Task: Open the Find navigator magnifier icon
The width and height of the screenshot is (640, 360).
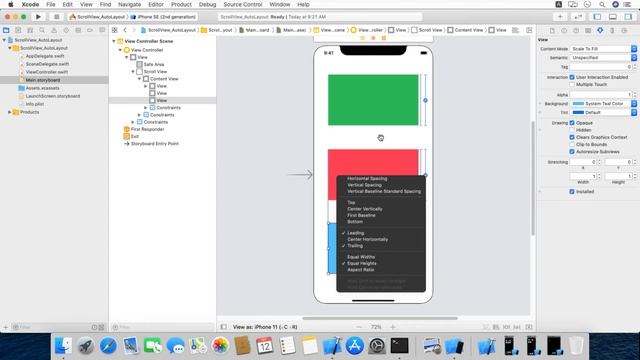Action: tap(42, 30)
